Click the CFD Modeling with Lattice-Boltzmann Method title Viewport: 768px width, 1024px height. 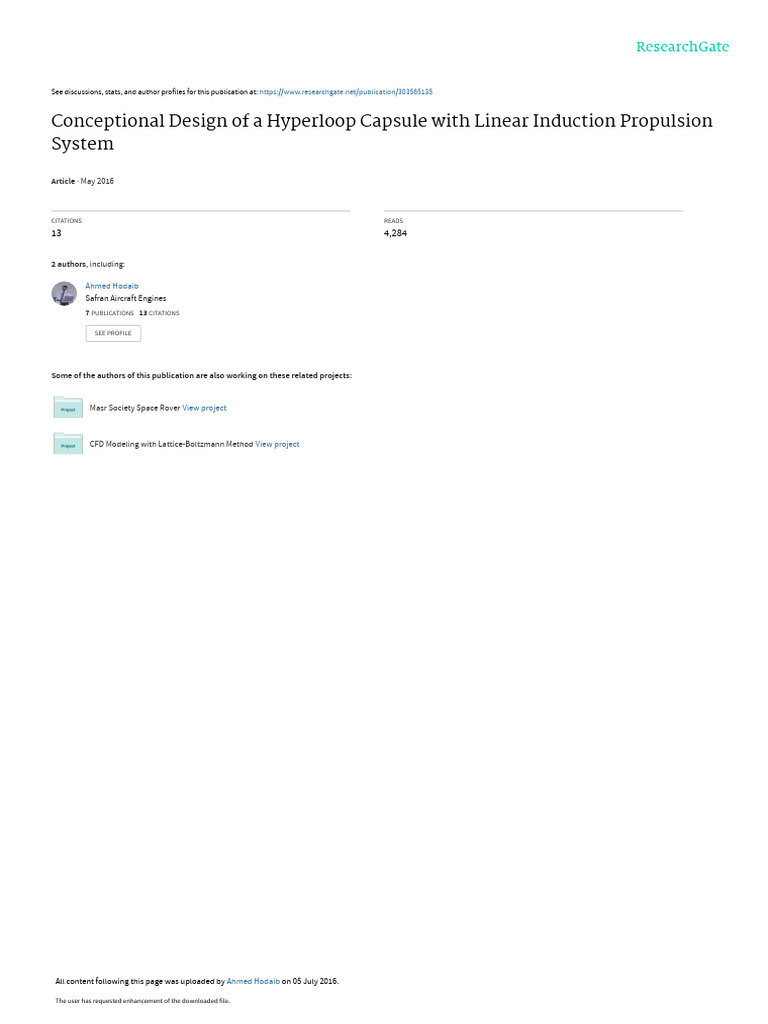171,444
